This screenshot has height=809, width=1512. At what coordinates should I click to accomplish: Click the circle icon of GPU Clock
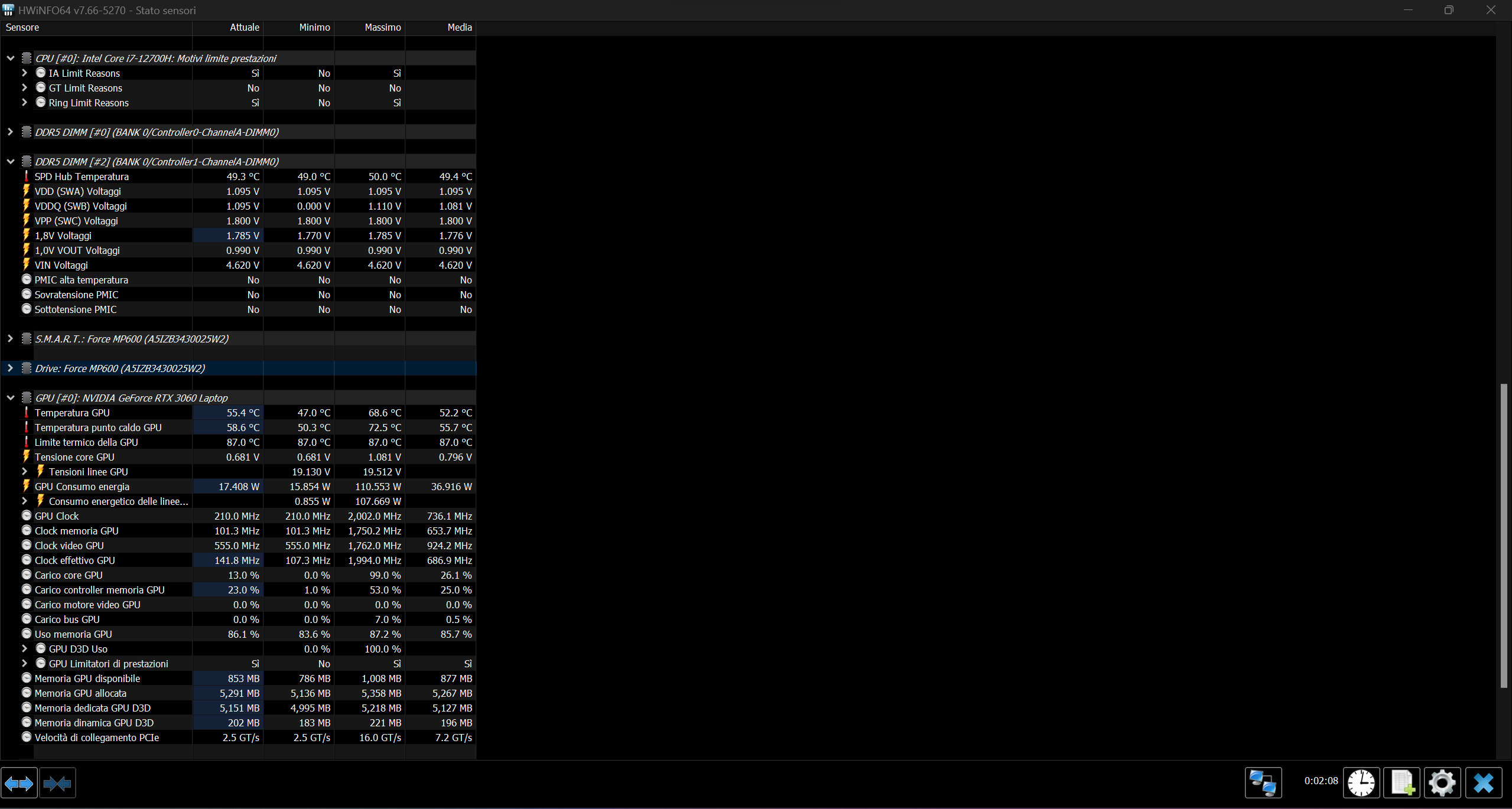(27, 516)
